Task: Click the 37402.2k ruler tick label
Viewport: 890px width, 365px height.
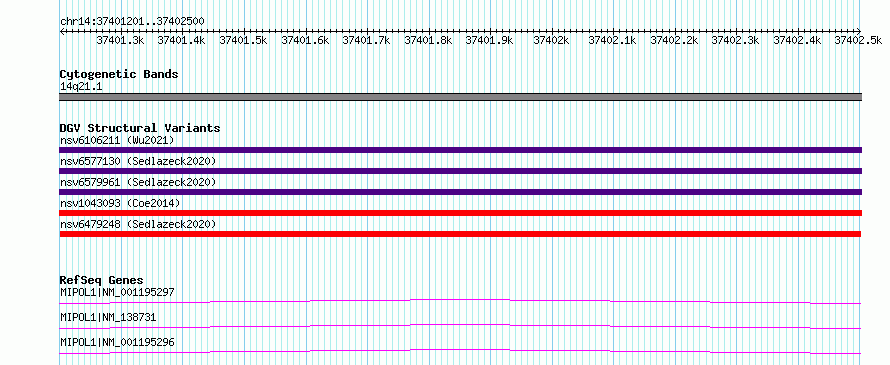Action: tap(674, 40)
